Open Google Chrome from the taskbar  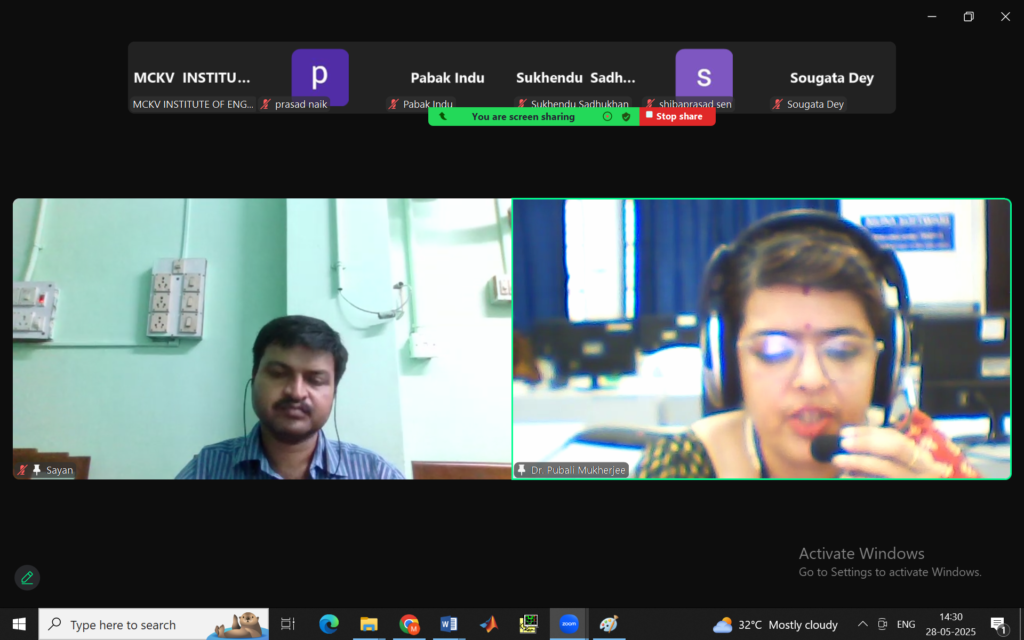(x=409, y=624)
